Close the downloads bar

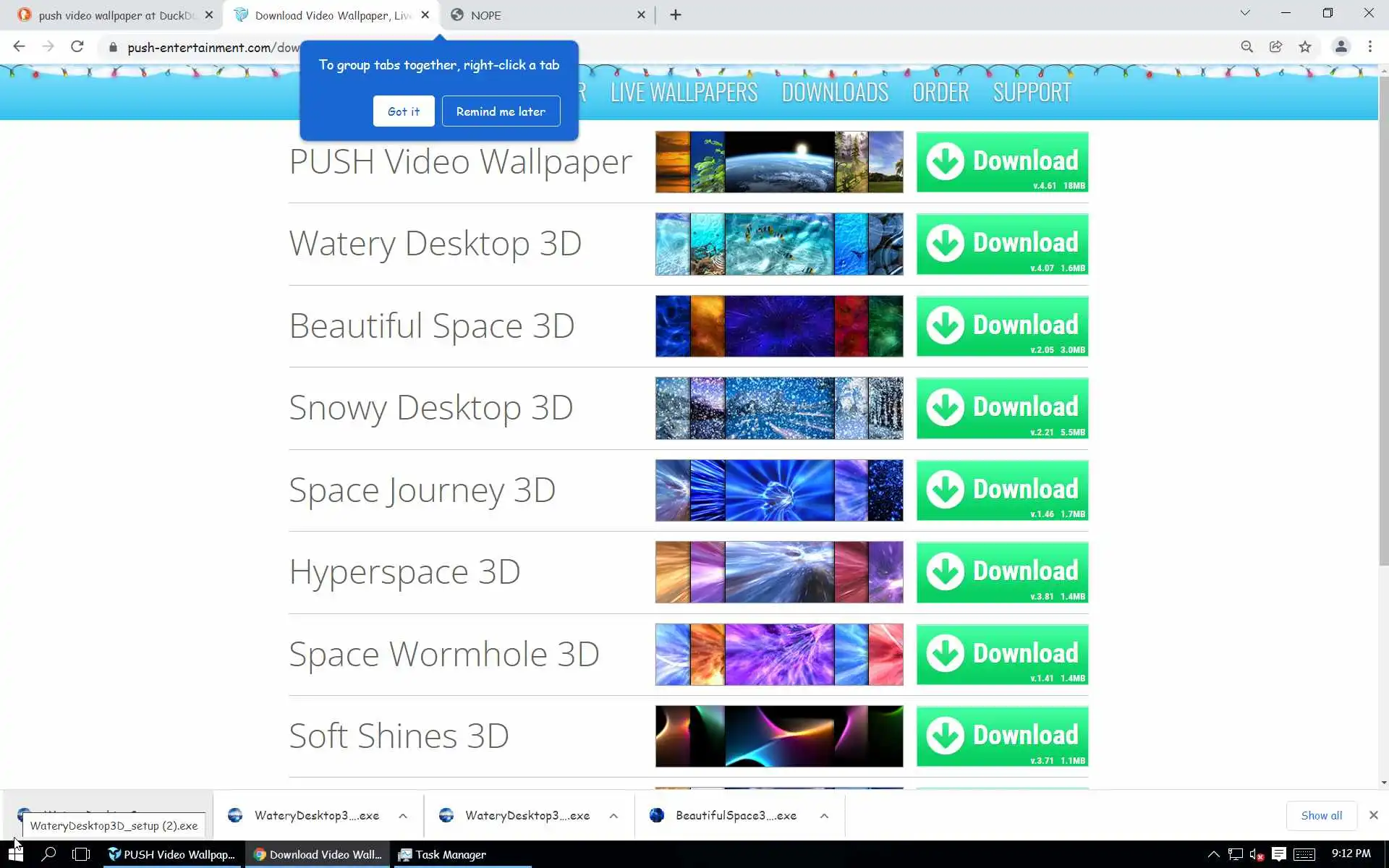1373,815
